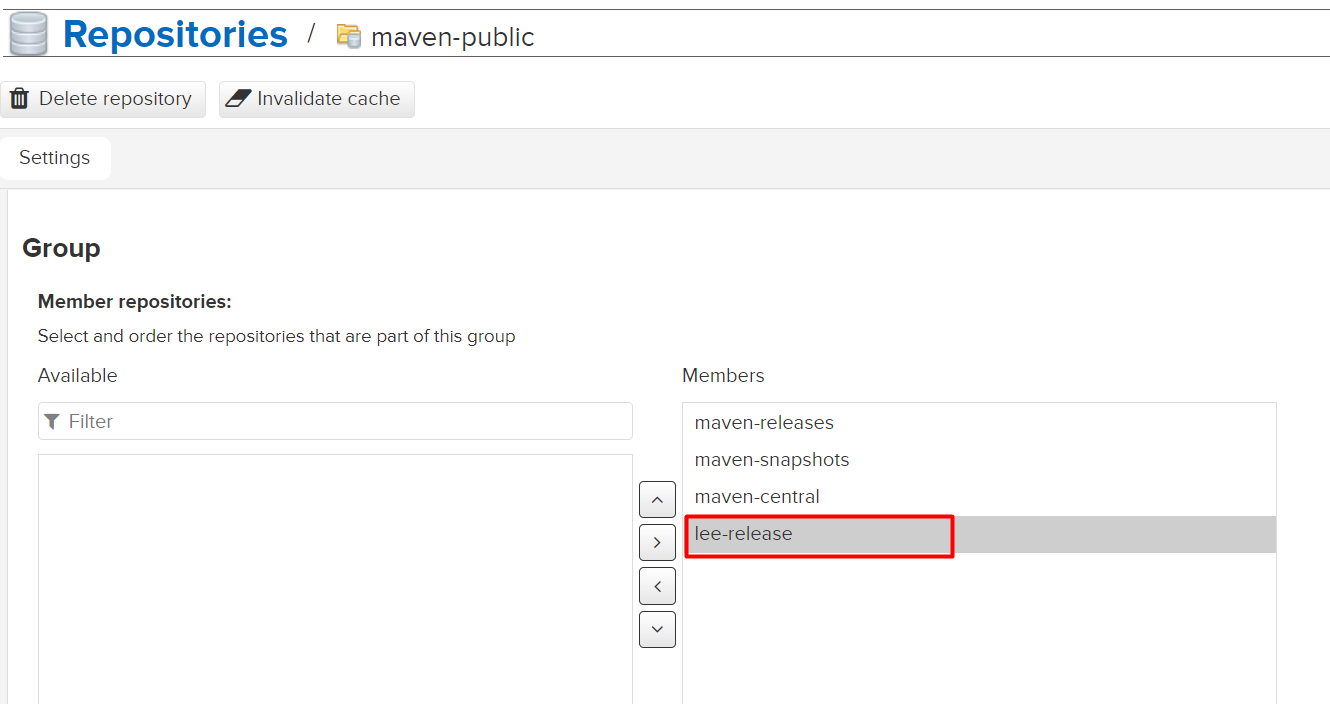This screenshot has width=1330, height=704.
Task: Click the Repositories database icon
Action: [28, 34]
